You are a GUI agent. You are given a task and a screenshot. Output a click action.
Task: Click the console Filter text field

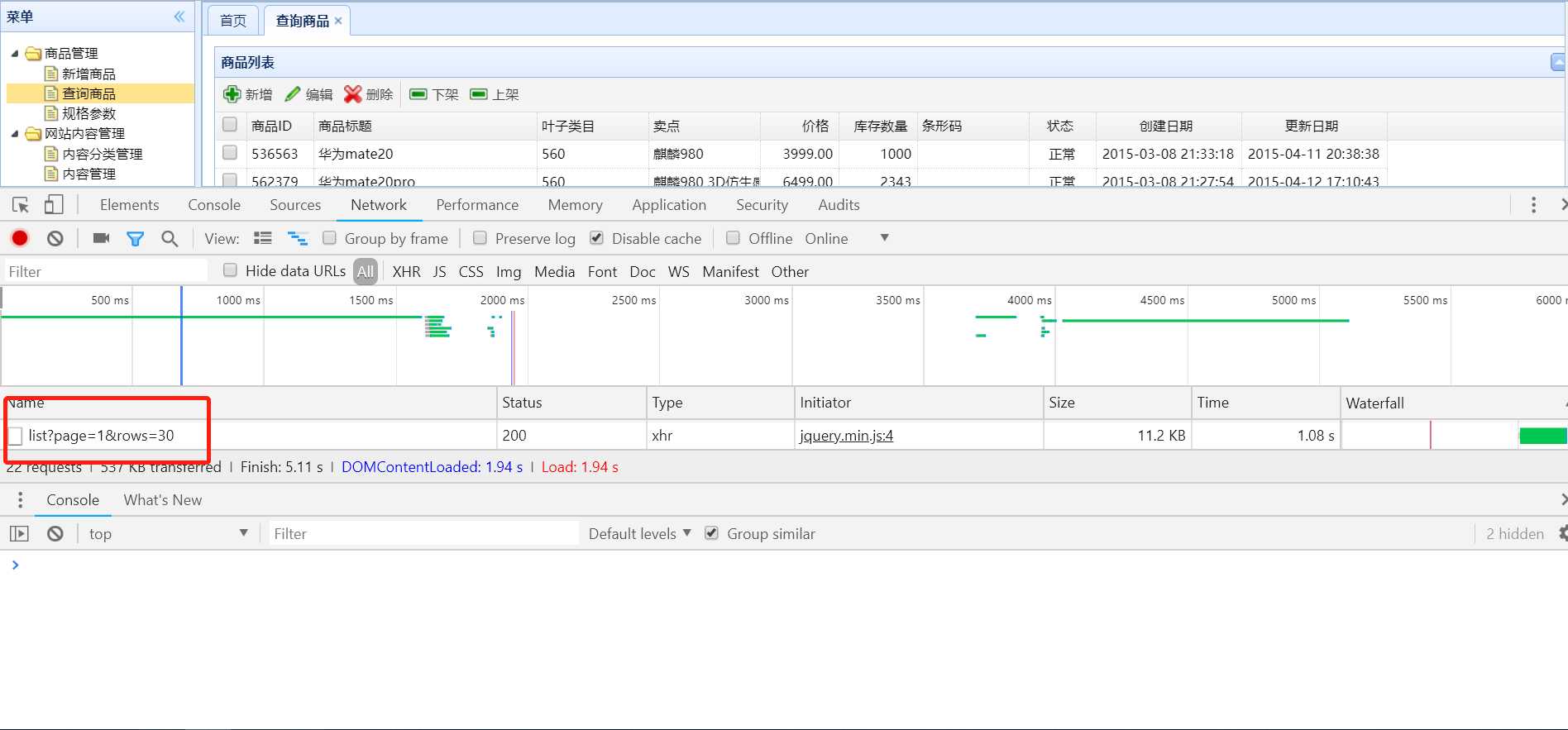424,534
